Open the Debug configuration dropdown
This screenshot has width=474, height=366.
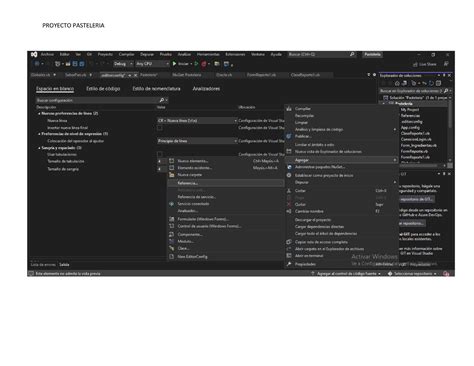click(x=123, y=64)
